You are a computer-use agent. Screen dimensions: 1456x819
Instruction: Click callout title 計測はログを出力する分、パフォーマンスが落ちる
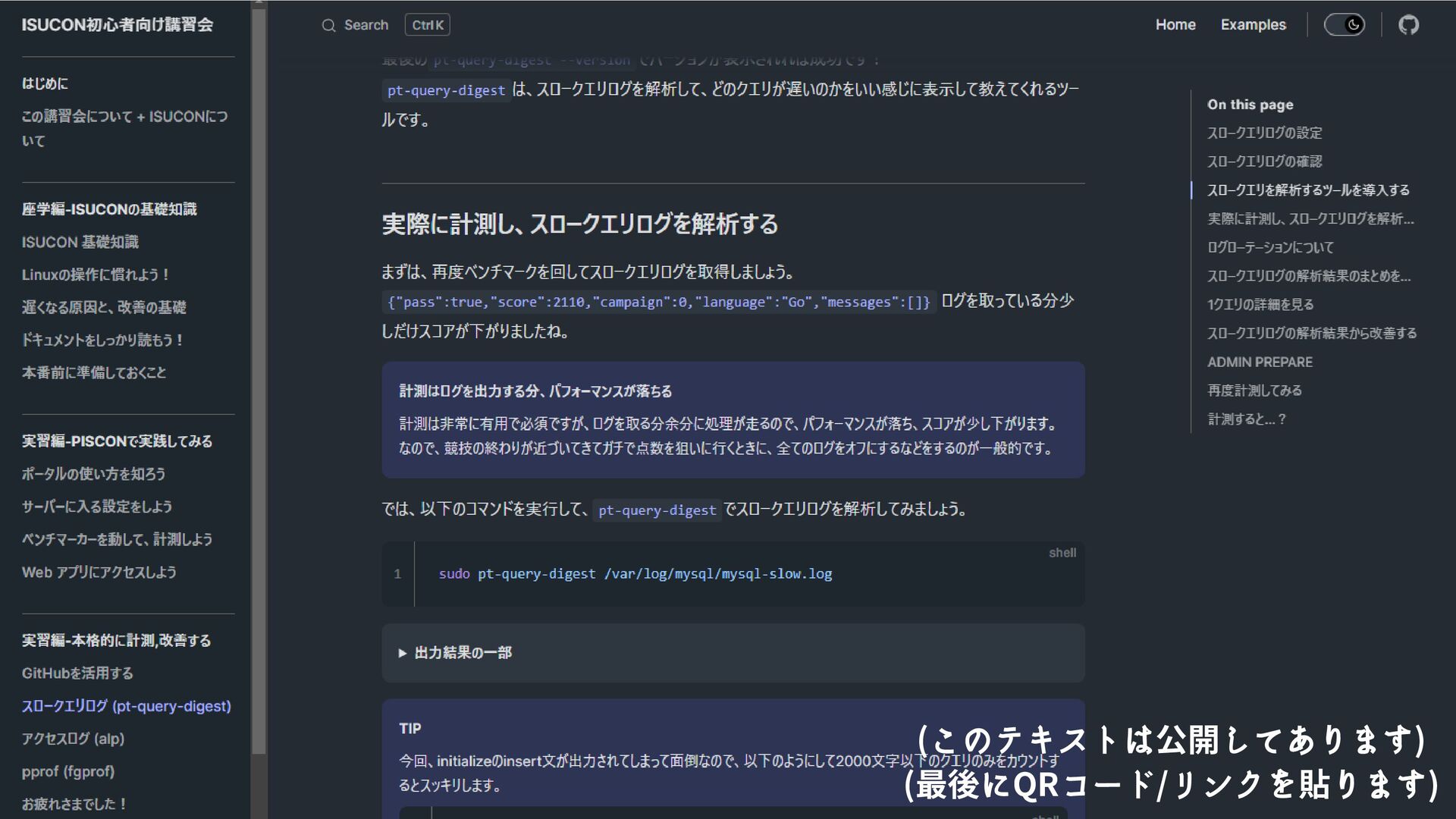pyautogui.click(x=535, y=391)
